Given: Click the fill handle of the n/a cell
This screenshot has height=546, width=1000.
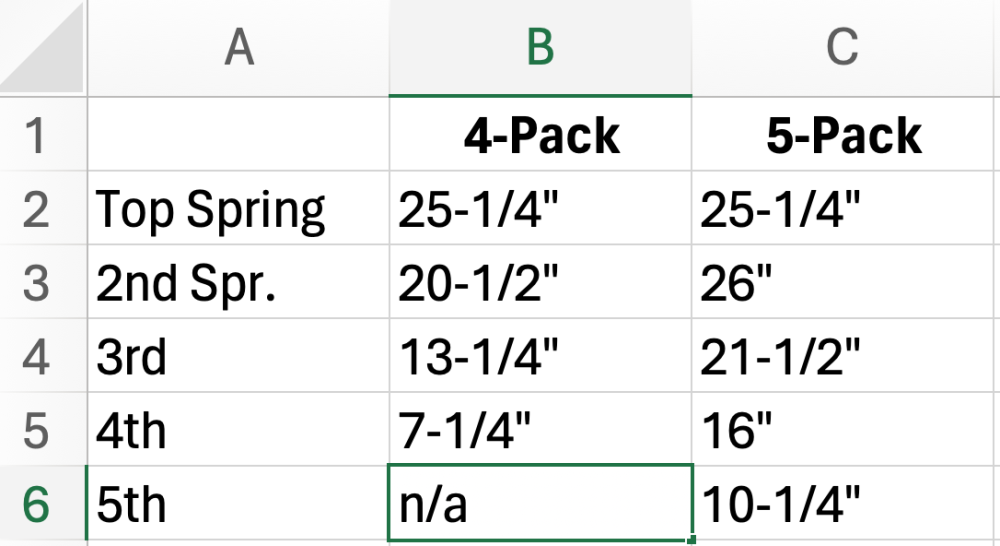Looking at the screenshot, I should 691,540.
